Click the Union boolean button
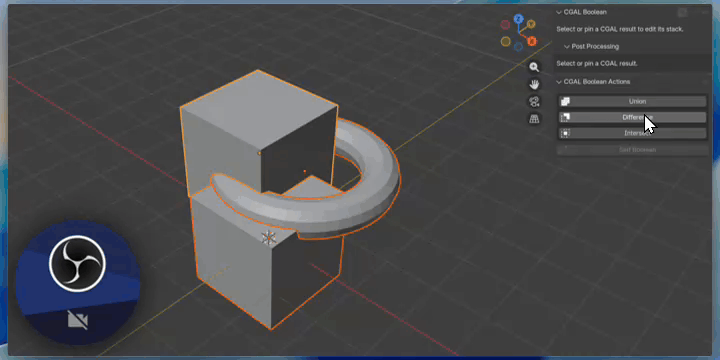Viewport: 720px width, 360px height. 632,101
